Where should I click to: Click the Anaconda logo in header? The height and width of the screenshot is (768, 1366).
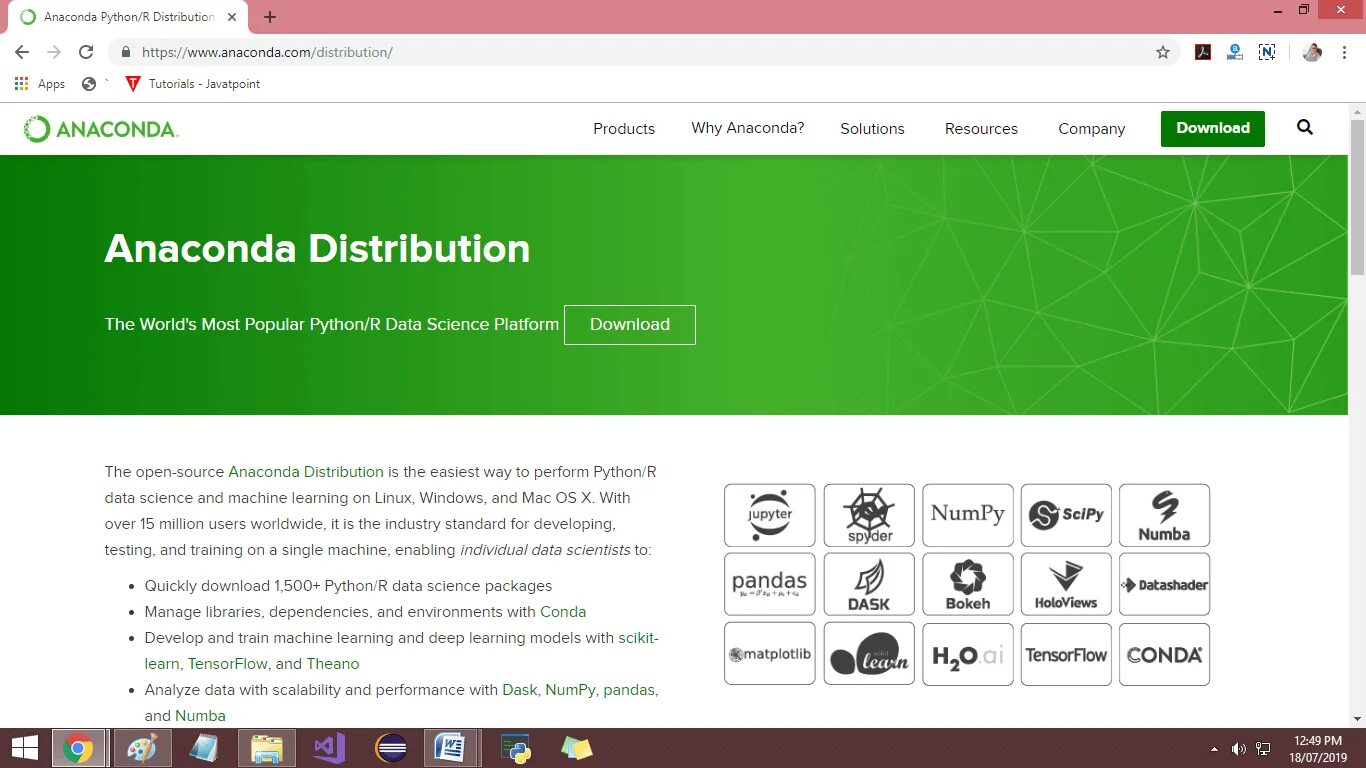pyautogui.click(x=101, y=129)
